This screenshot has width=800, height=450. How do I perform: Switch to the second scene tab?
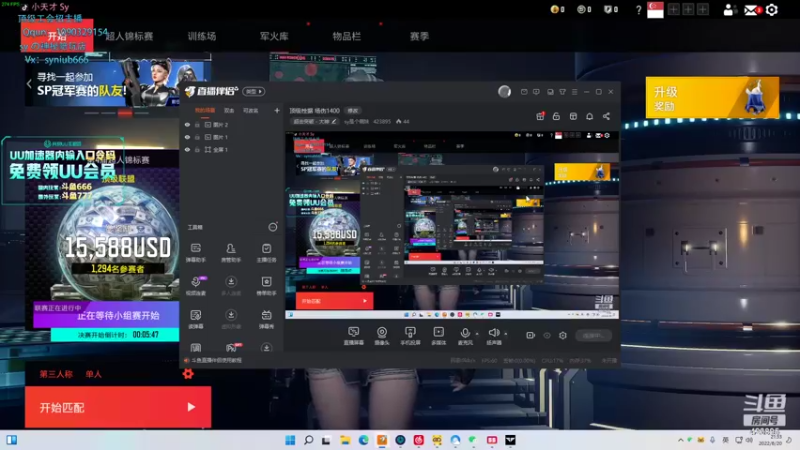tap(229, 111)
